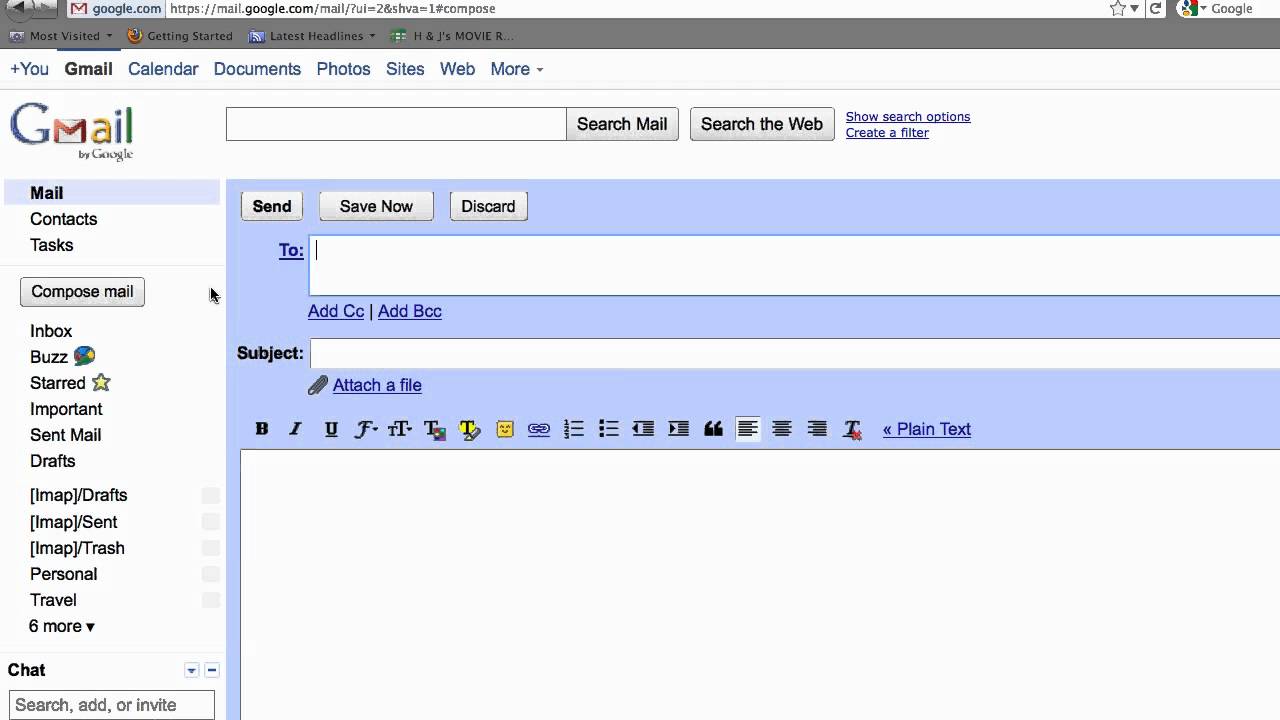
Task: Open Create a filter link
Action: point(887,133)
